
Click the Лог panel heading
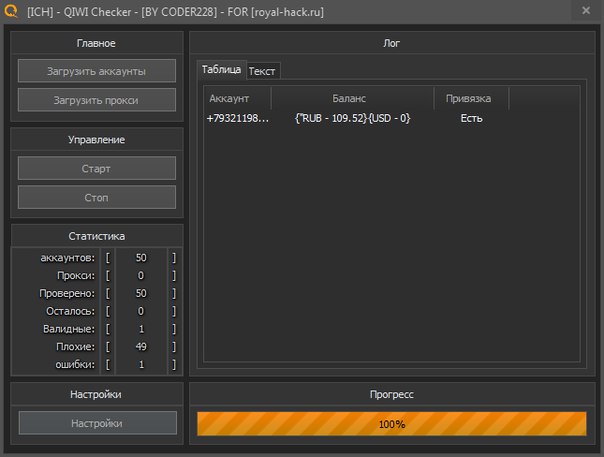391,43
